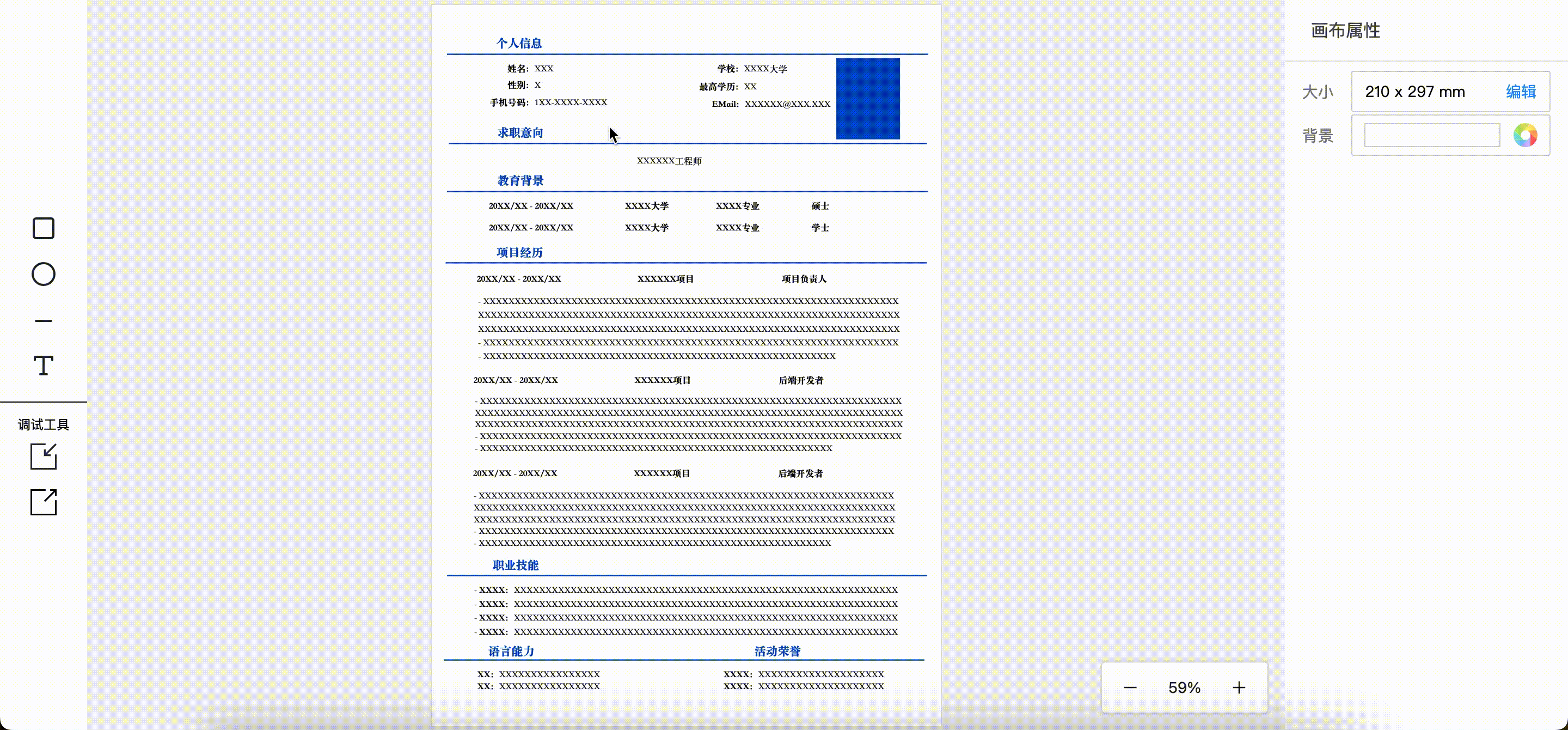Select the 职业技能 section heading

pyautogui.click(x=516, y=565)
